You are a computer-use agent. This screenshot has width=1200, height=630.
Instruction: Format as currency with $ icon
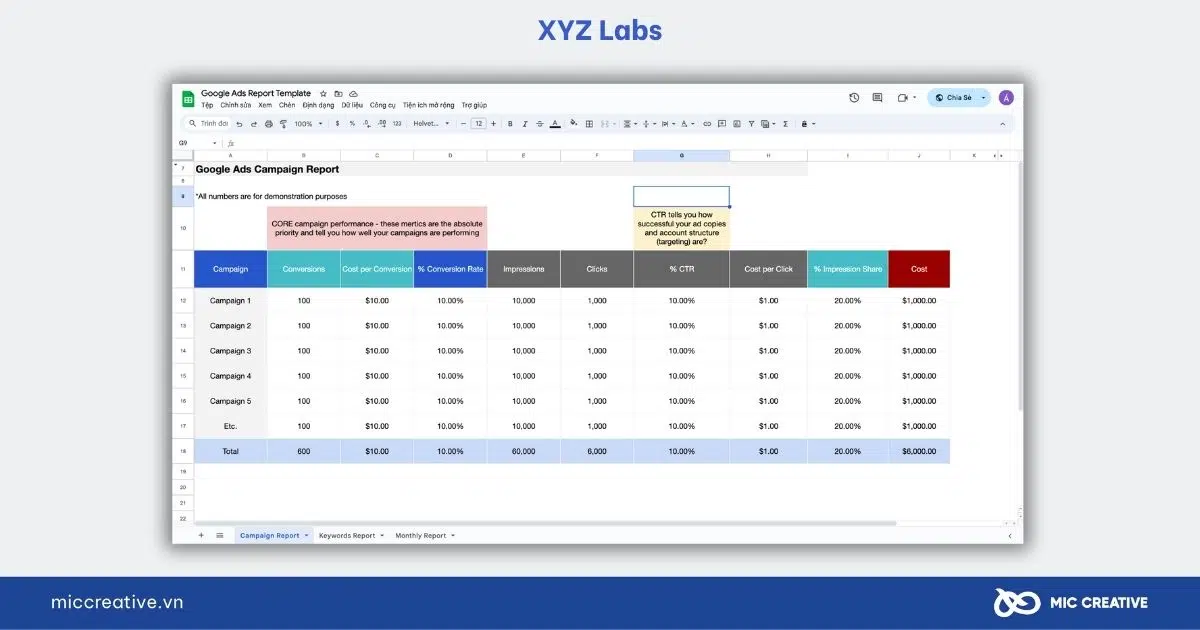pos(337,124)
